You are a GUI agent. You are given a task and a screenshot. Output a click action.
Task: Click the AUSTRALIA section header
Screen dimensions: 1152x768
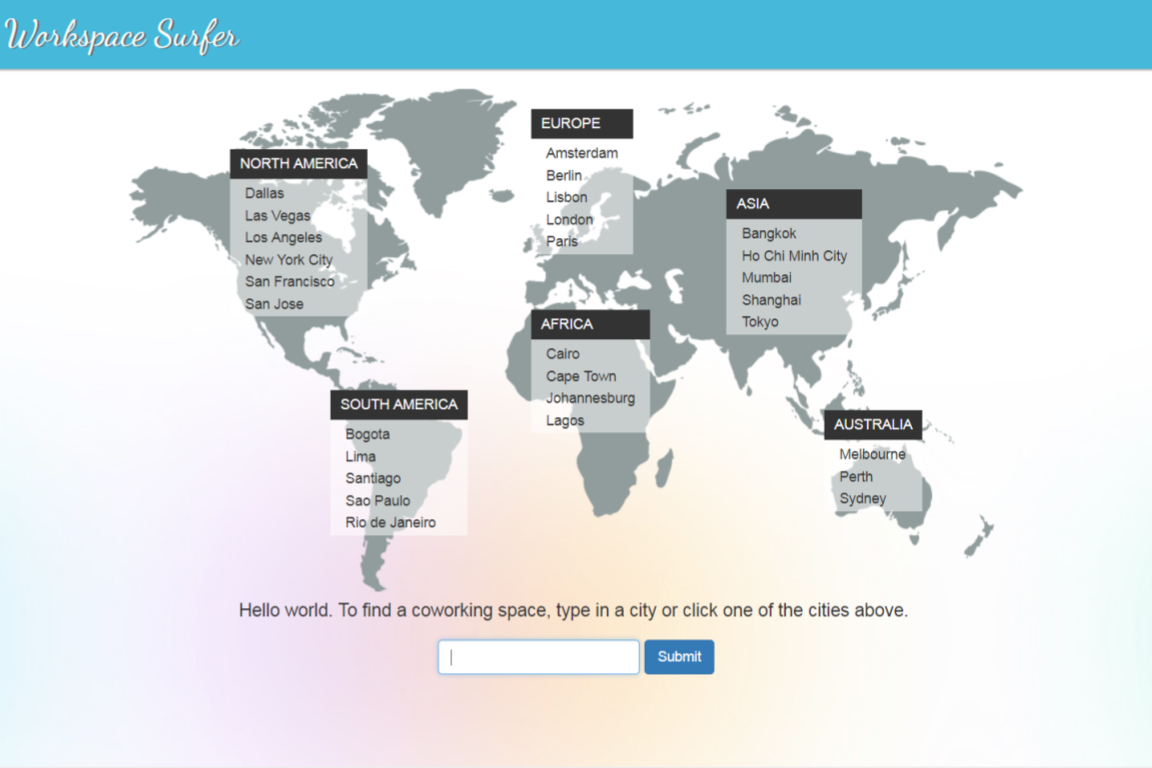pos(873,424)
